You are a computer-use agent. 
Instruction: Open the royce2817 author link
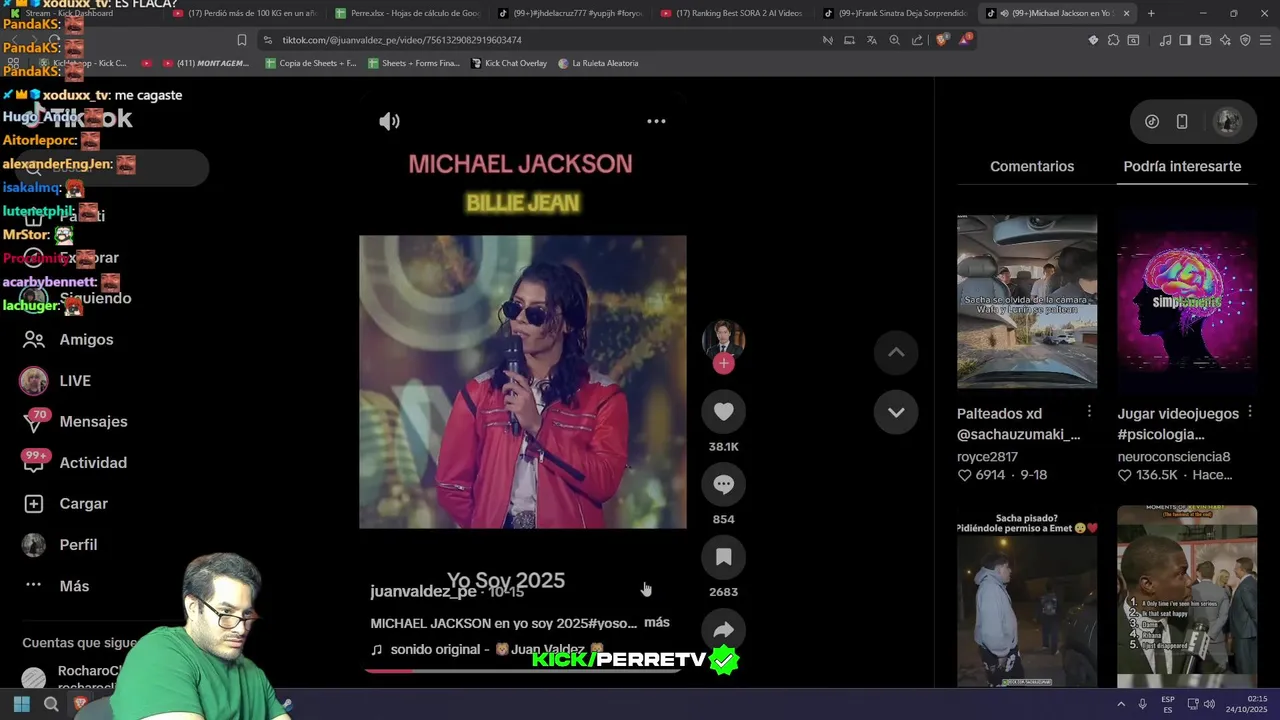click(x=987, y=457)
